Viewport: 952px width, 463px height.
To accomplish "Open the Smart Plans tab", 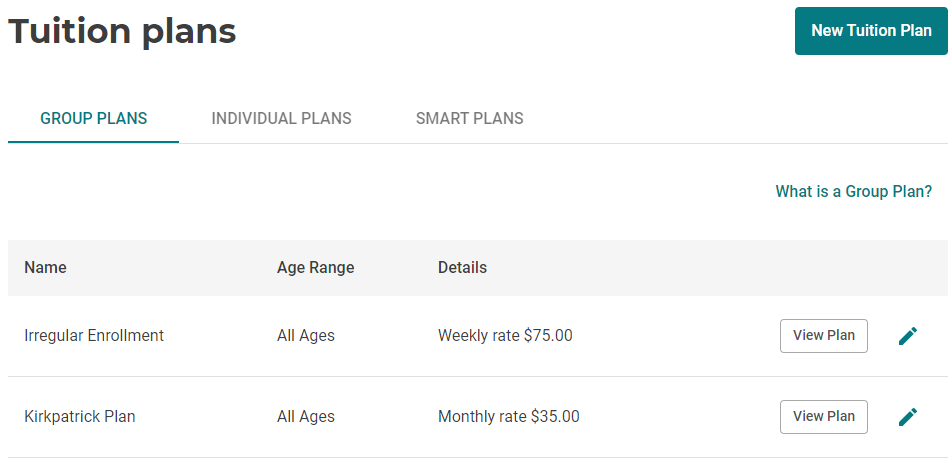I will coord(469,118).
